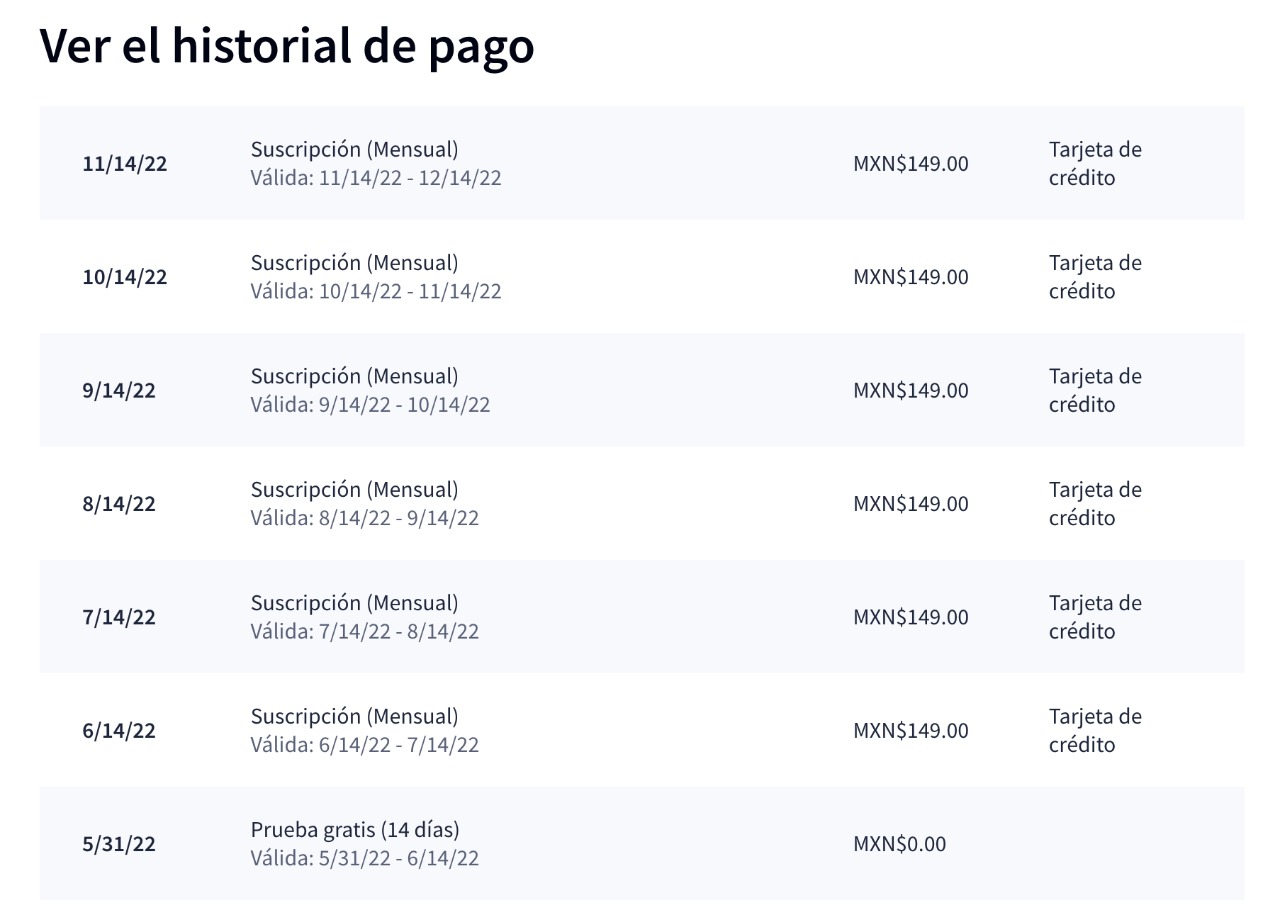Open subscription valid 6/14/22 - 7/14/22
Viewport: 1280px width, 910px height.
coord(365,730)
